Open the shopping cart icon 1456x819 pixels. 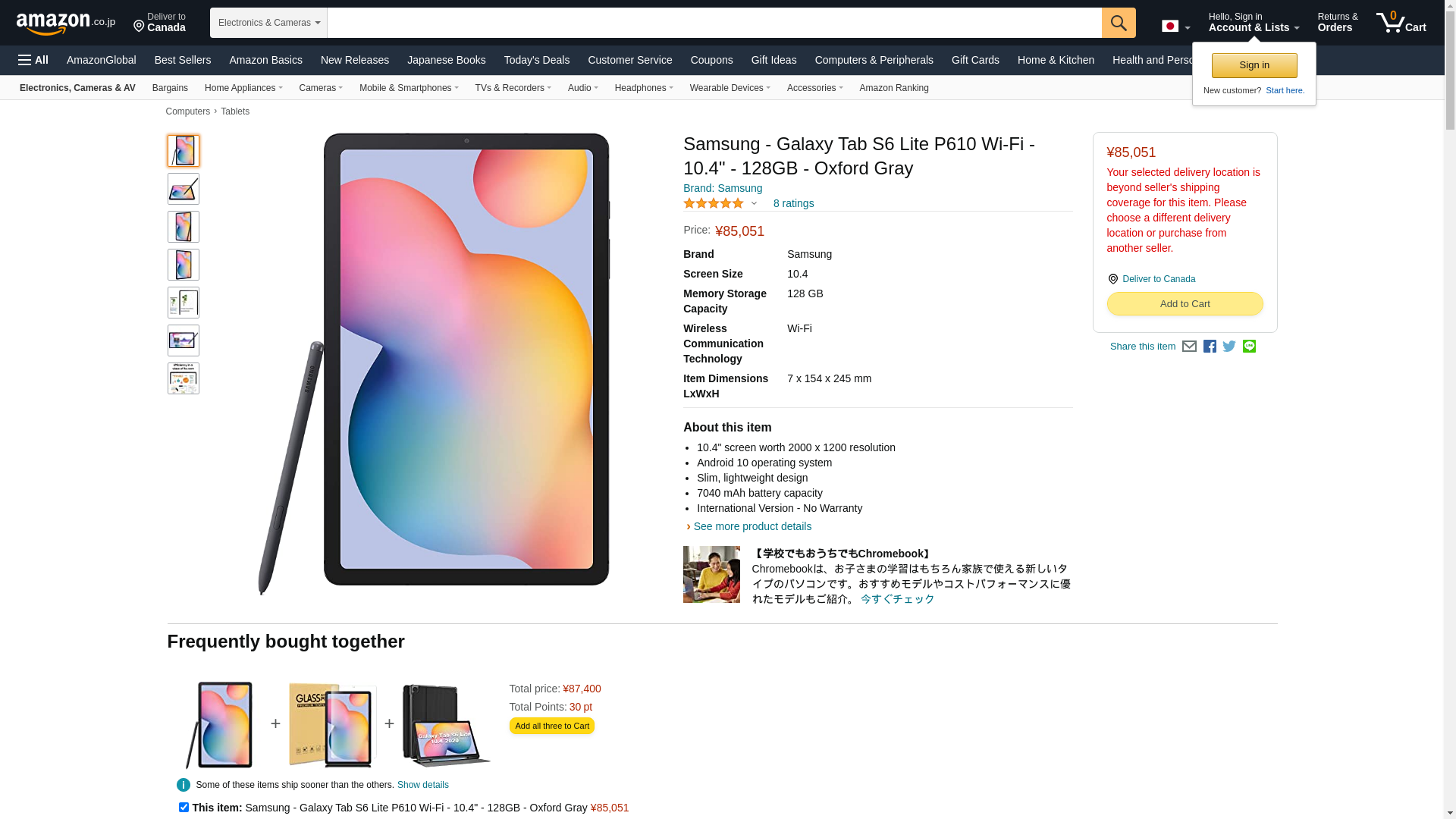coord(1401,23)
